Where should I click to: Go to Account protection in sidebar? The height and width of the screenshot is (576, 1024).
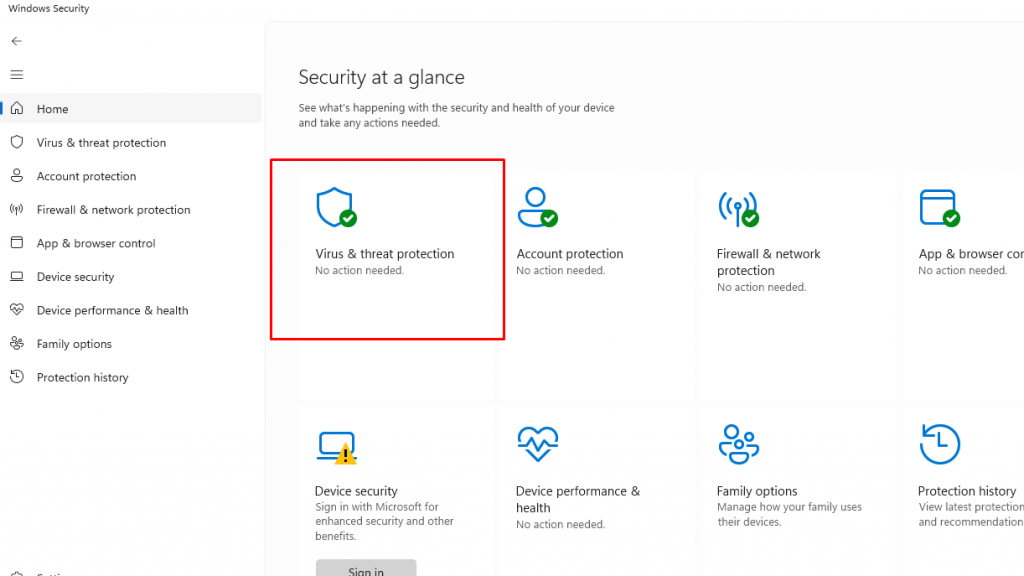tap(131, 176)
